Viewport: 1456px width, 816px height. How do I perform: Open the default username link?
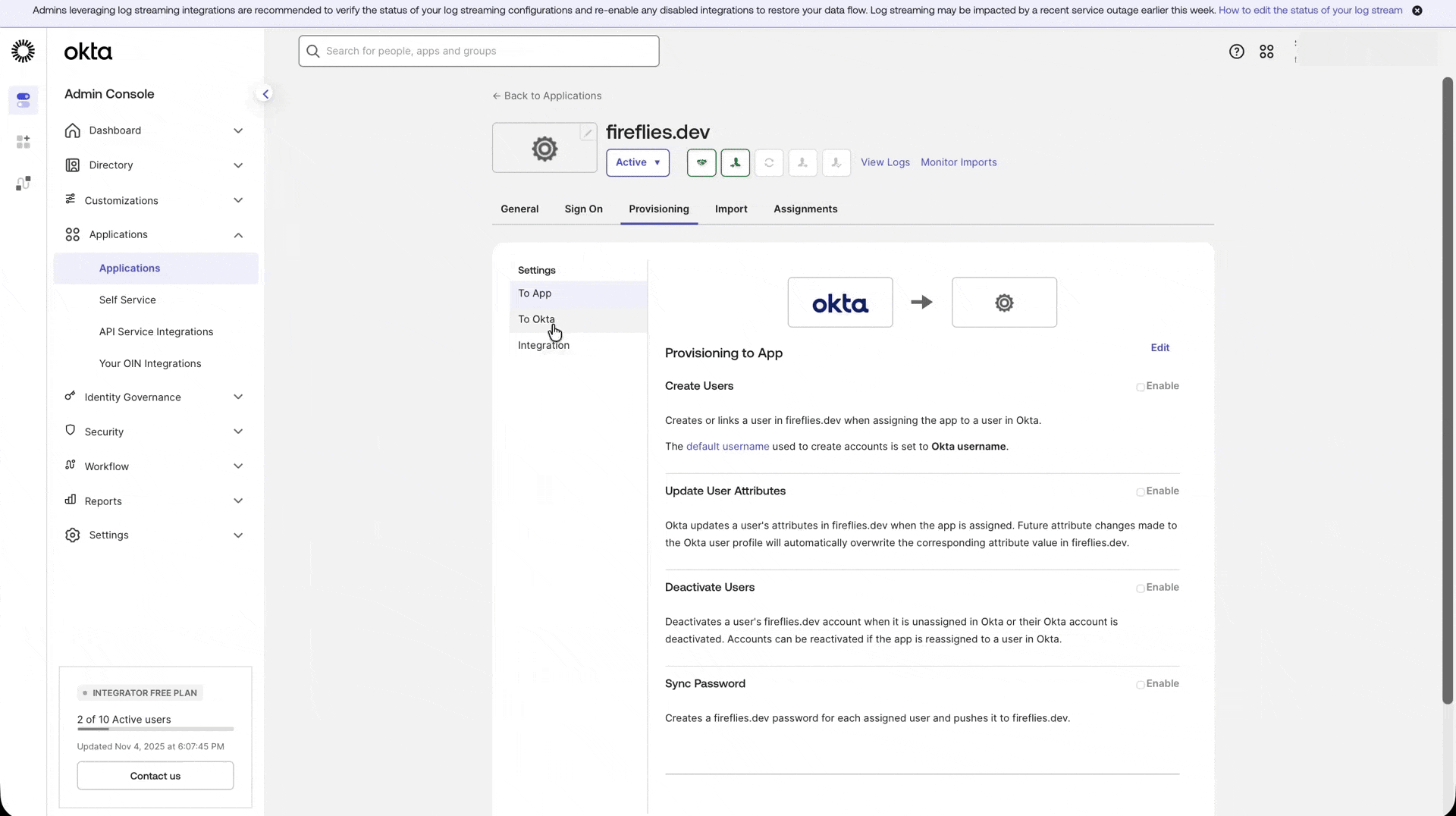(x=727, y=447)
